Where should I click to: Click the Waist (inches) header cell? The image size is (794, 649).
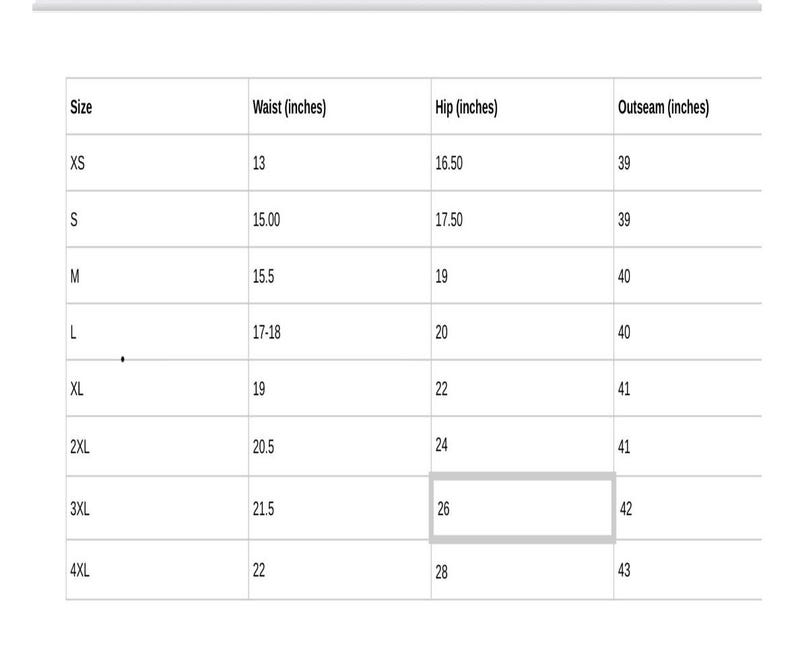[x=340, y=106]
